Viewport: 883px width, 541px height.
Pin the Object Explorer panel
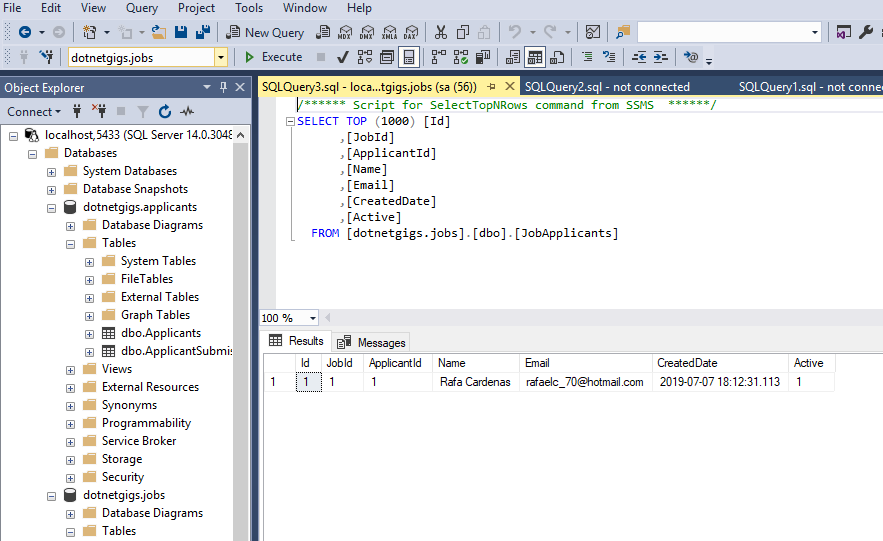223,87
